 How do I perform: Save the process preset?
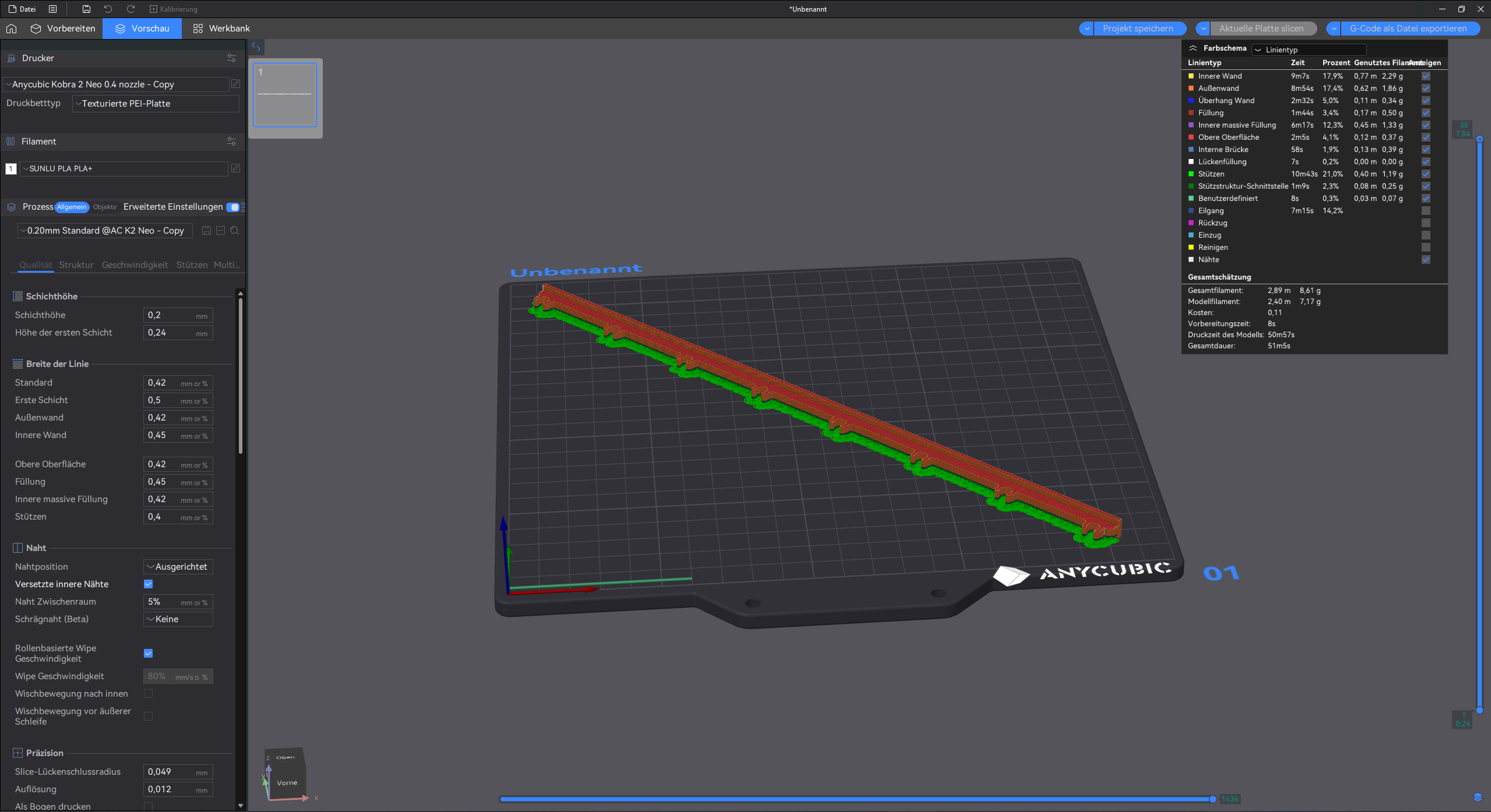[206, 231]
